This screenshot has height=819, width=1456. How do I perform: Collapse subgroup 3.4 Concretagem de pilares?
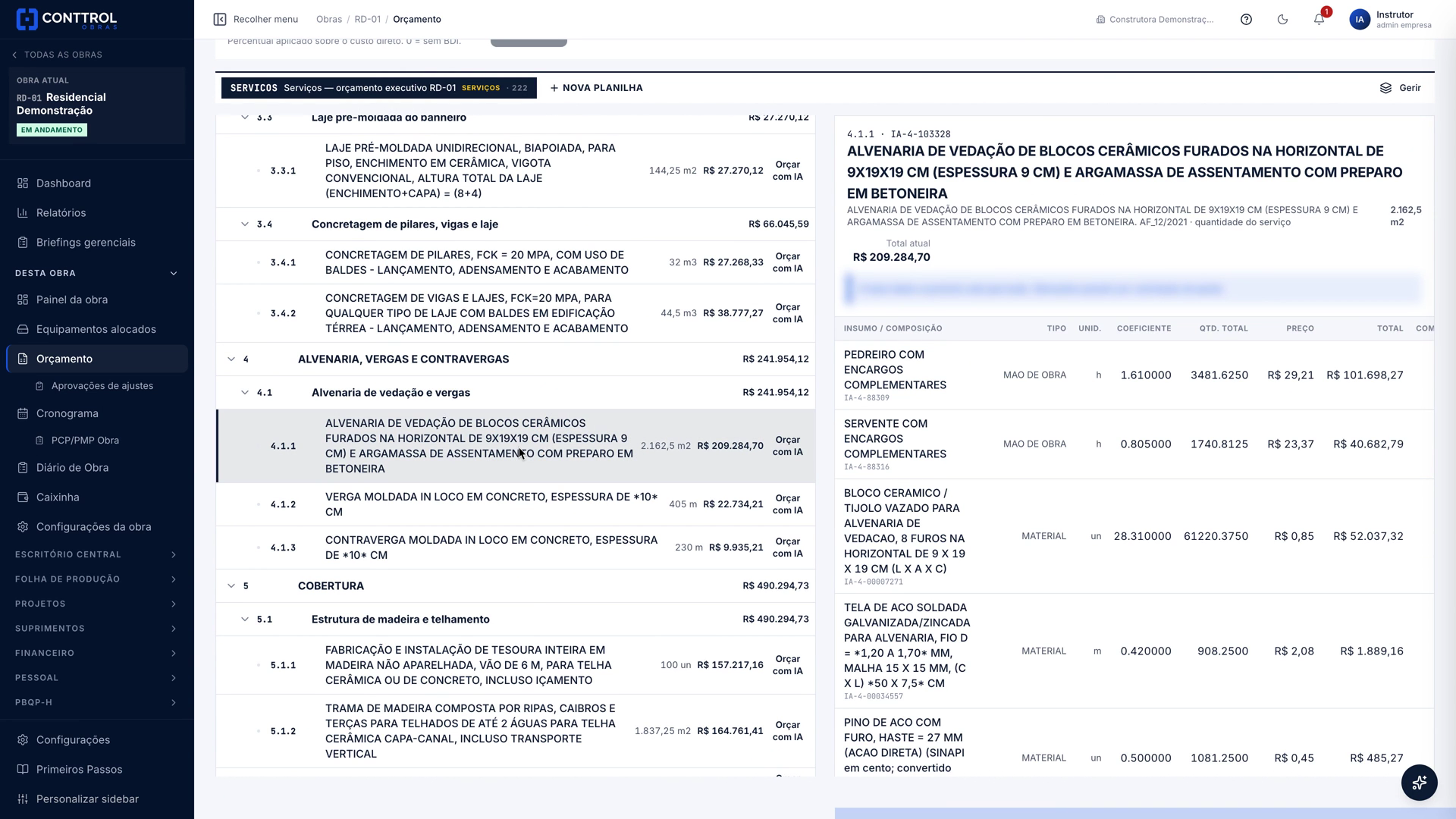point(245,224)
